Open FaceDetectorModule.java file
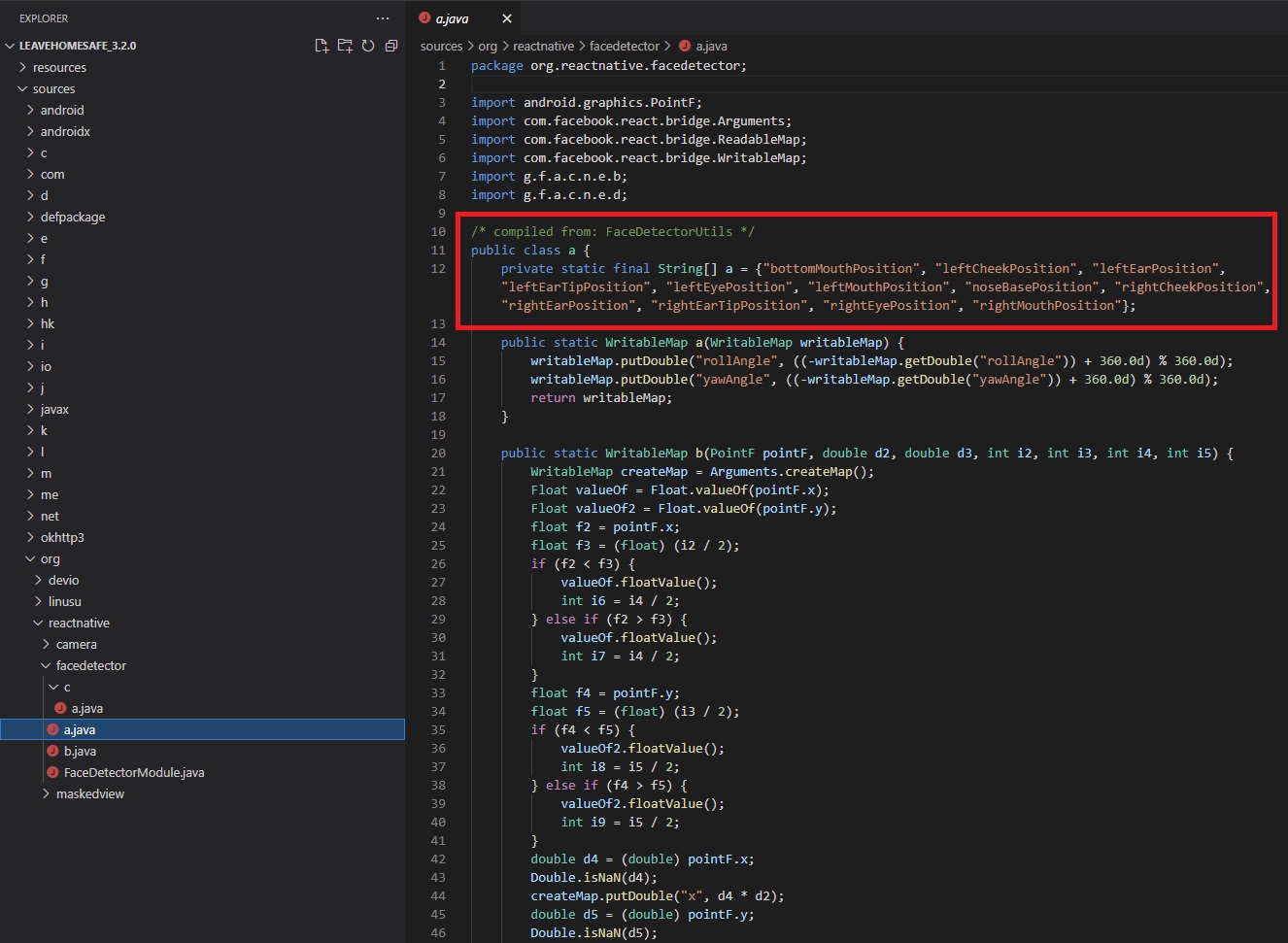 point(202,772)
